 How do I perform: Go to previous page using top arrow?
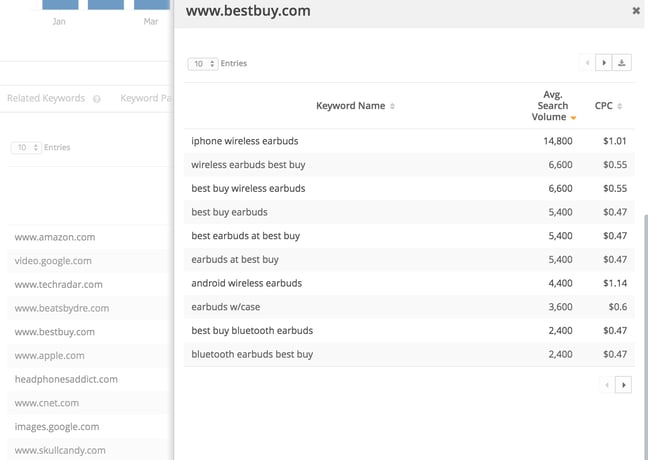coord(587,63)
